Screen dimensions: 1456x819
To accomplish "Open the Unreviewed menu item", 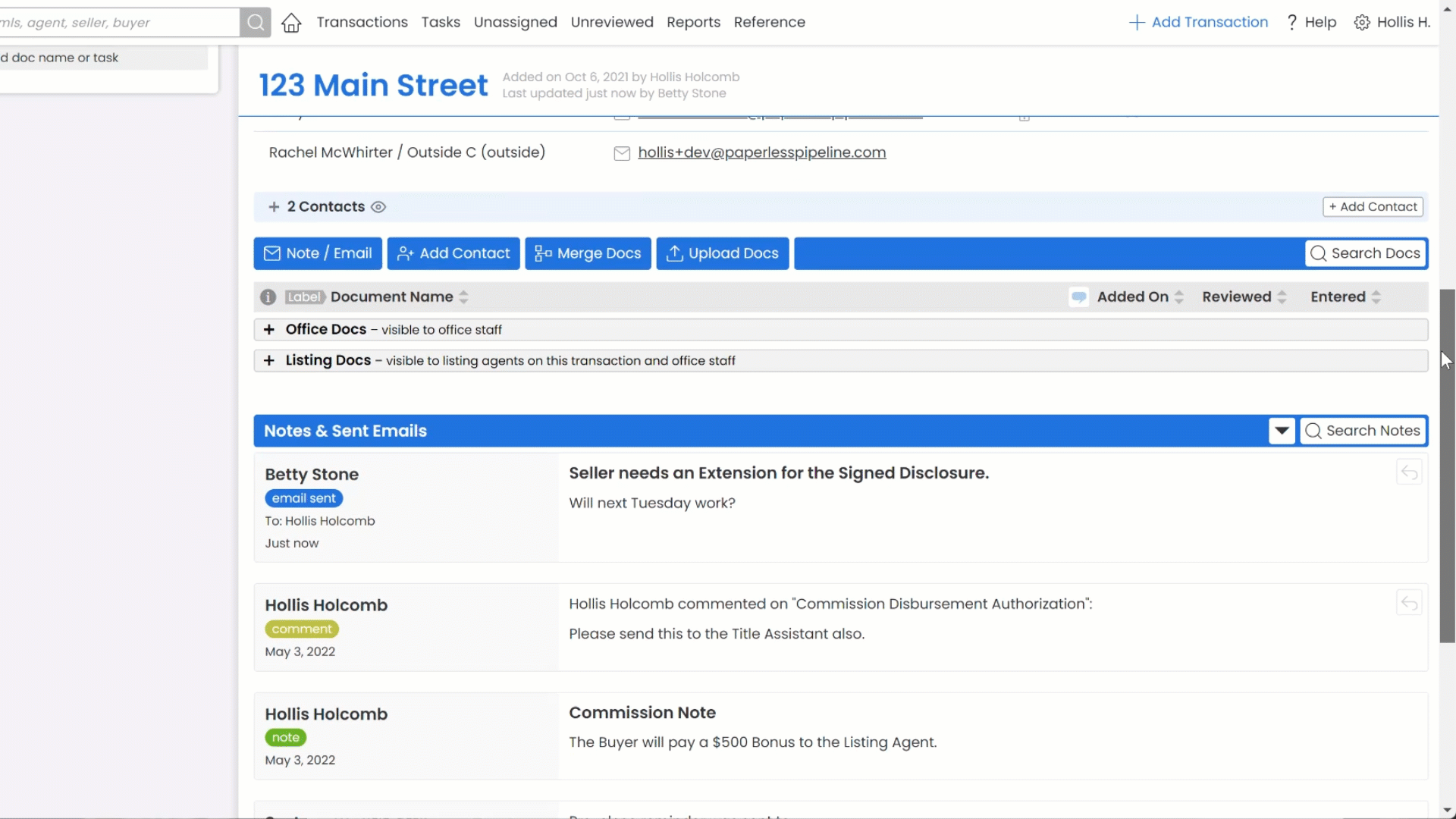I will click(611, 23).
